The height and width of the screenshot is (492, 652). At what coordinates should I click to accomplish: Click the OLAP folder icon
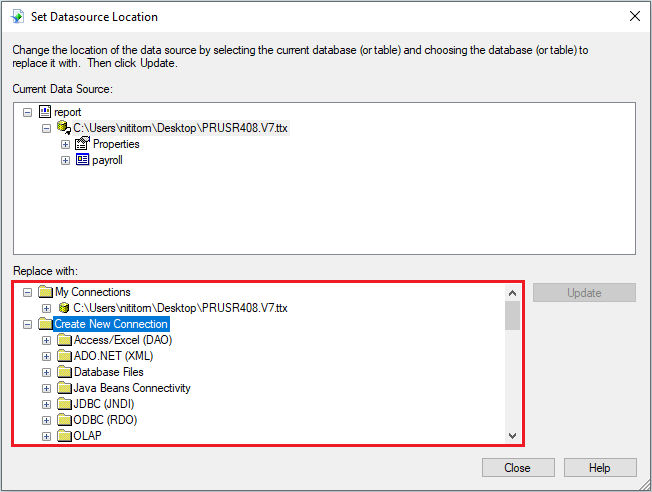point(64,436)
